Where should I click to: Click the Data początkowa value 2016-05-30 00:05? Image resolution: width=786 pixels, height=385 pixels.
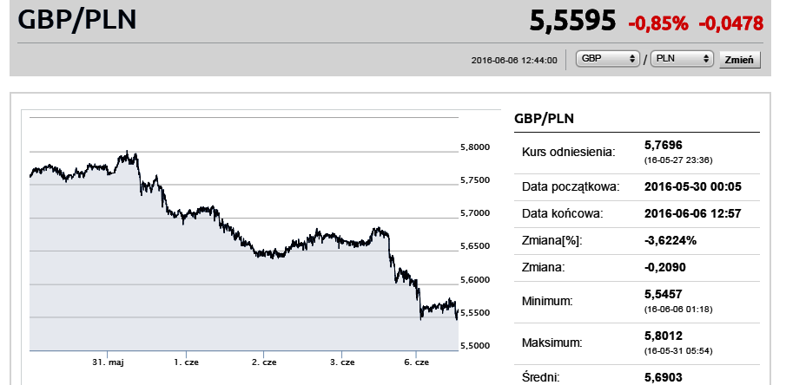click(692, 187)
